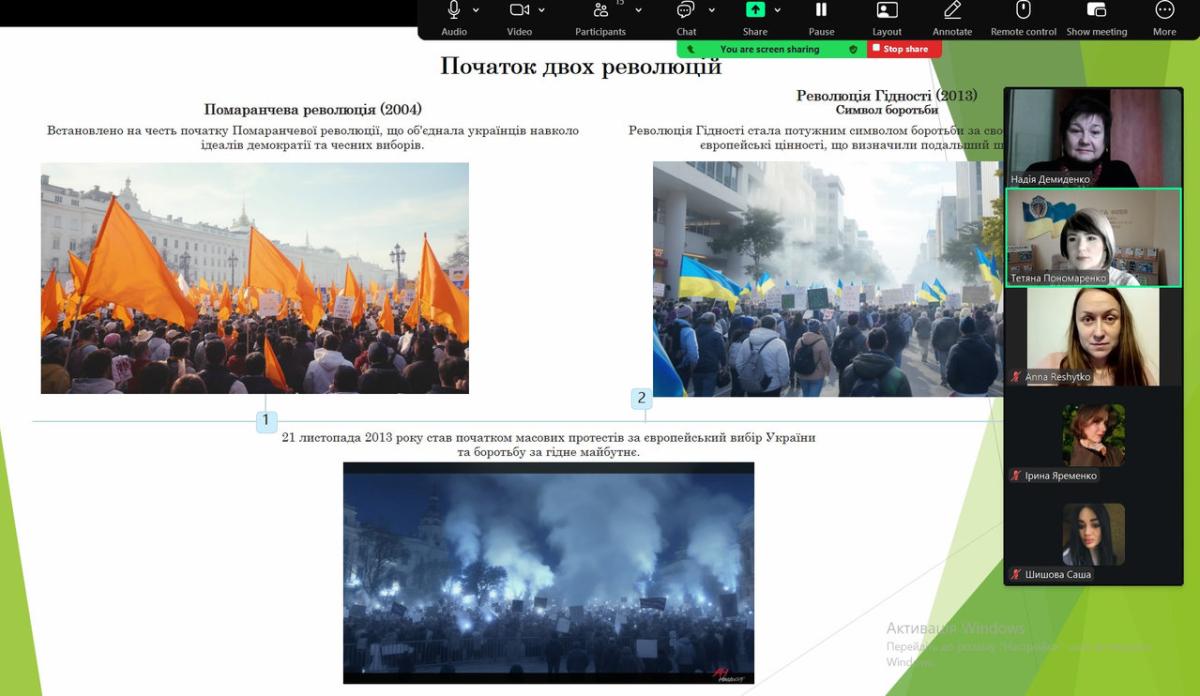Click the 'Символ боротьби' subtitle

[887, 109]
